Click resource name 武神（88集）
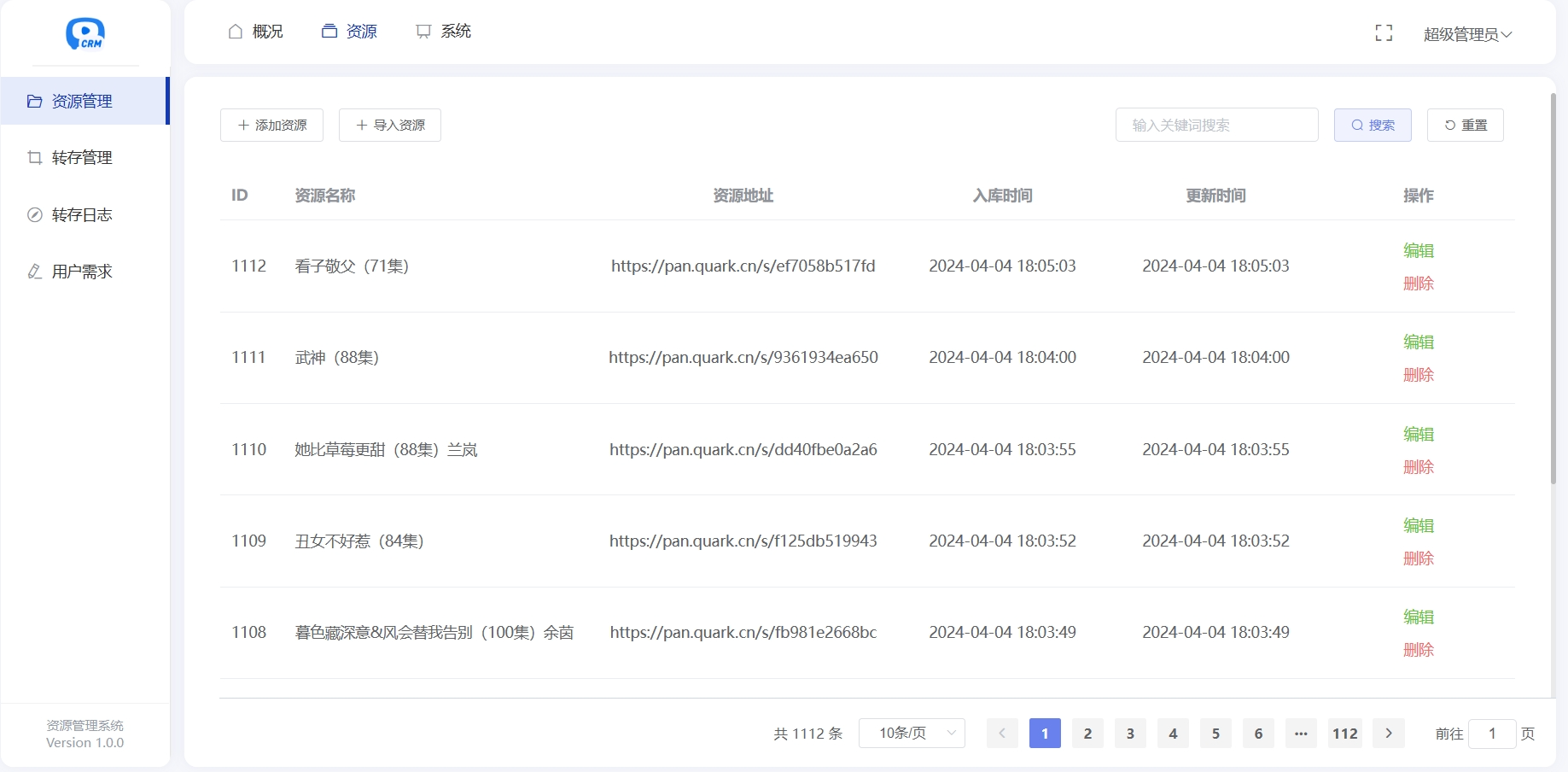 (x=337, y=357)
